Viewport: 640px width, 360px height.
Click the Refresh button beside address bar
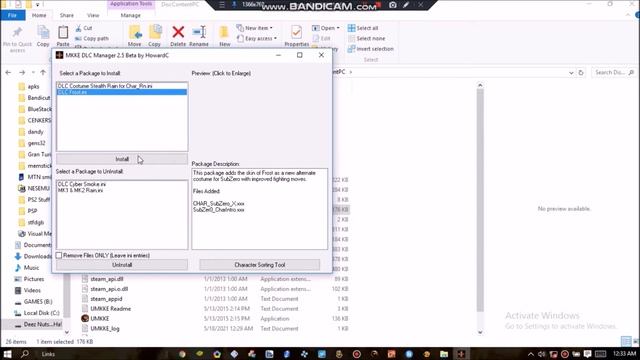[581, 73]
